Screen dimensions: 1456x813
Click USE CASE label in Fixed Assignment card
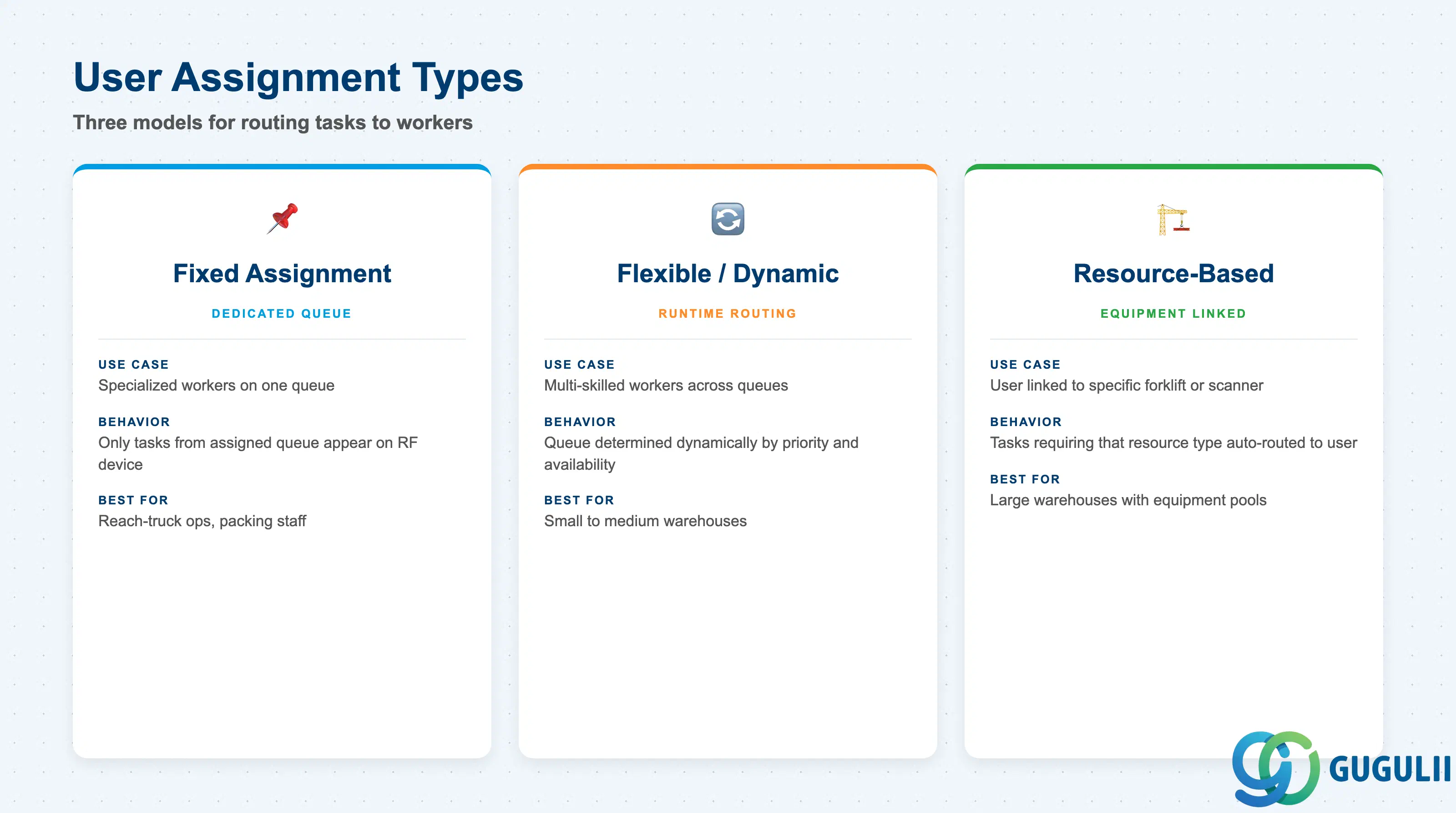point(134,365)
